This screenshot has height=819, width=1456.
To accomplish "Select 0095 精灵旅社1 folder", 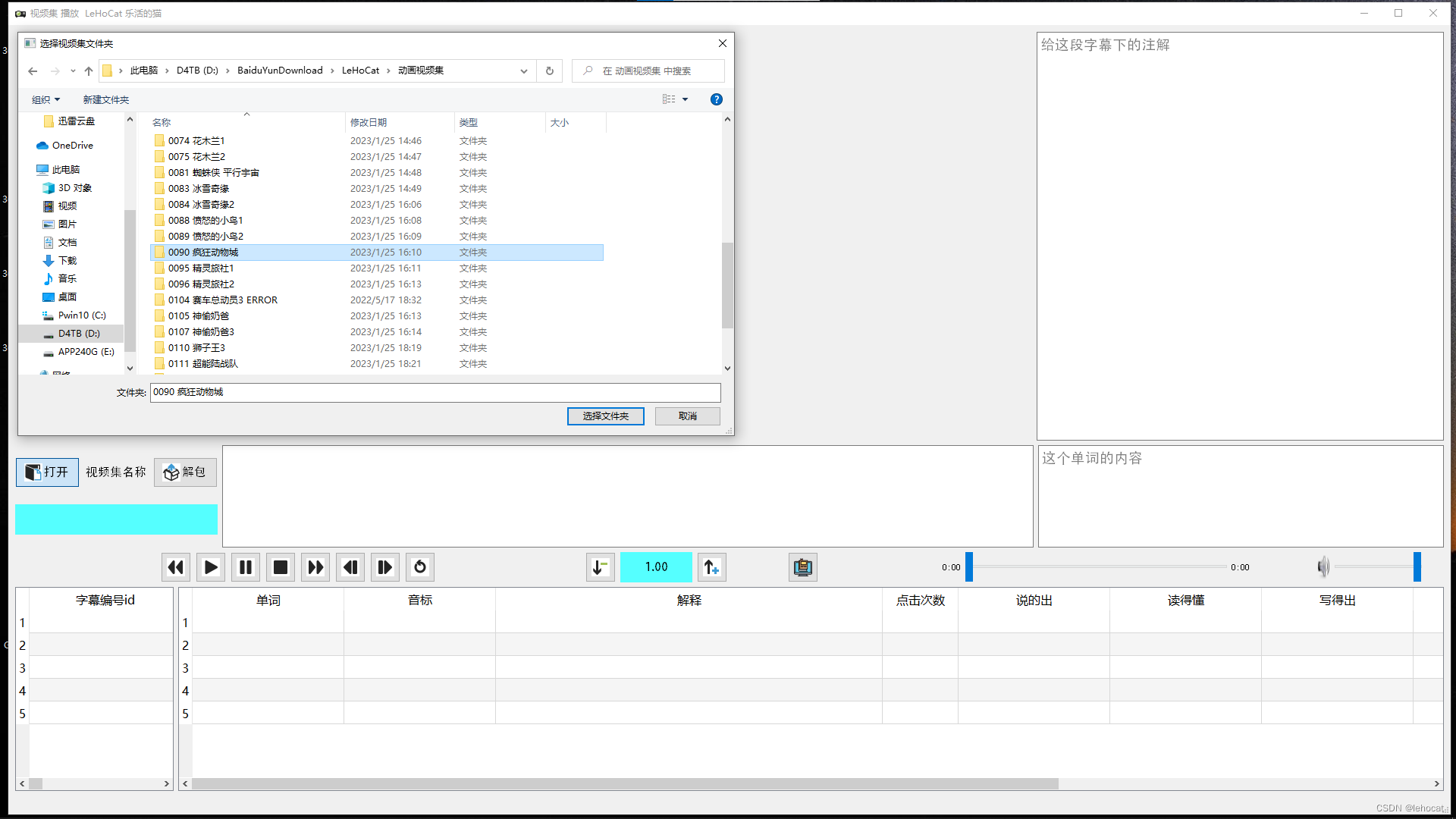I will point(201,268).
